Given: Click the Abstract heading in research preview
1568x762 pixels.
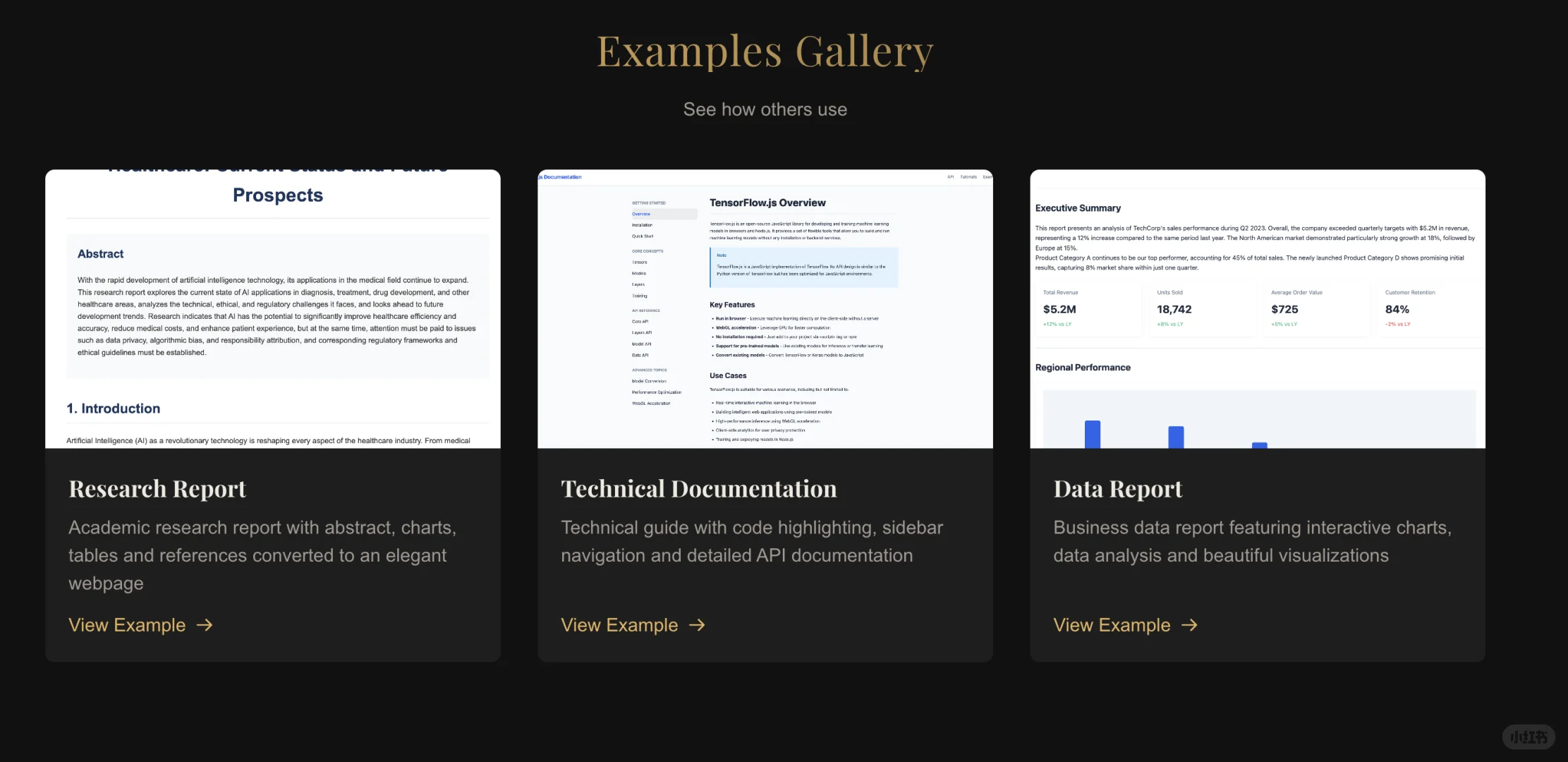Looking at the screenshot, I should click(x=100, y=254).
